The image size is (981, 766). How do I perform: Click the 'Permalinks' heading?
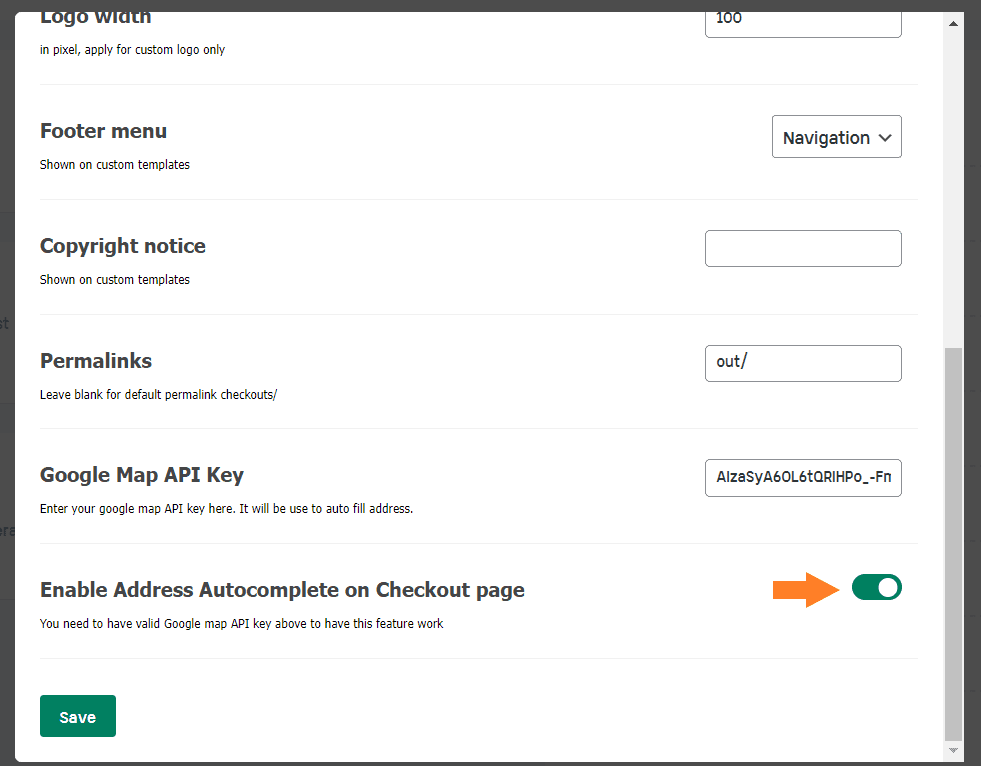(96, 360)
